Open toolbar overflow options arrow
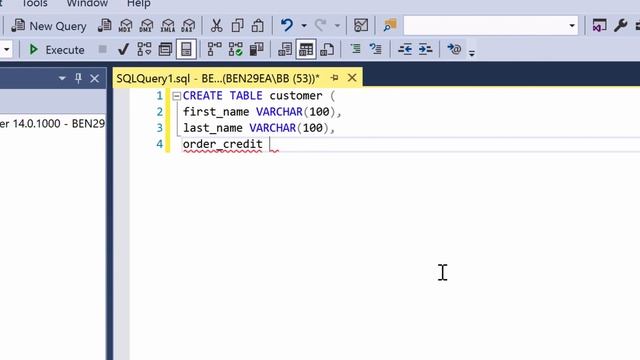Viewport: 640px width, 360px height. point(472,53)
